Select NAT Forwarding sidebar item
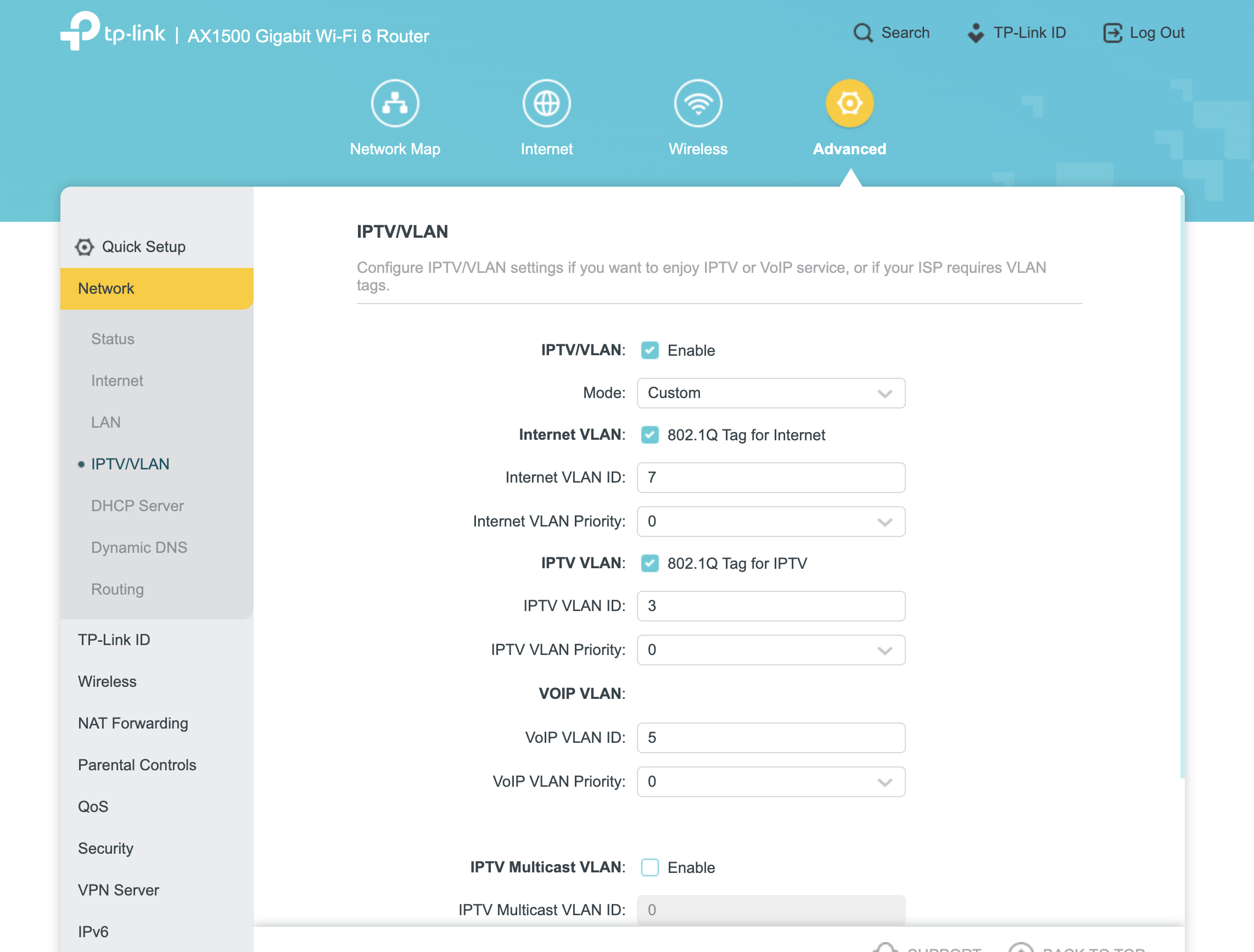 (133, 723)
